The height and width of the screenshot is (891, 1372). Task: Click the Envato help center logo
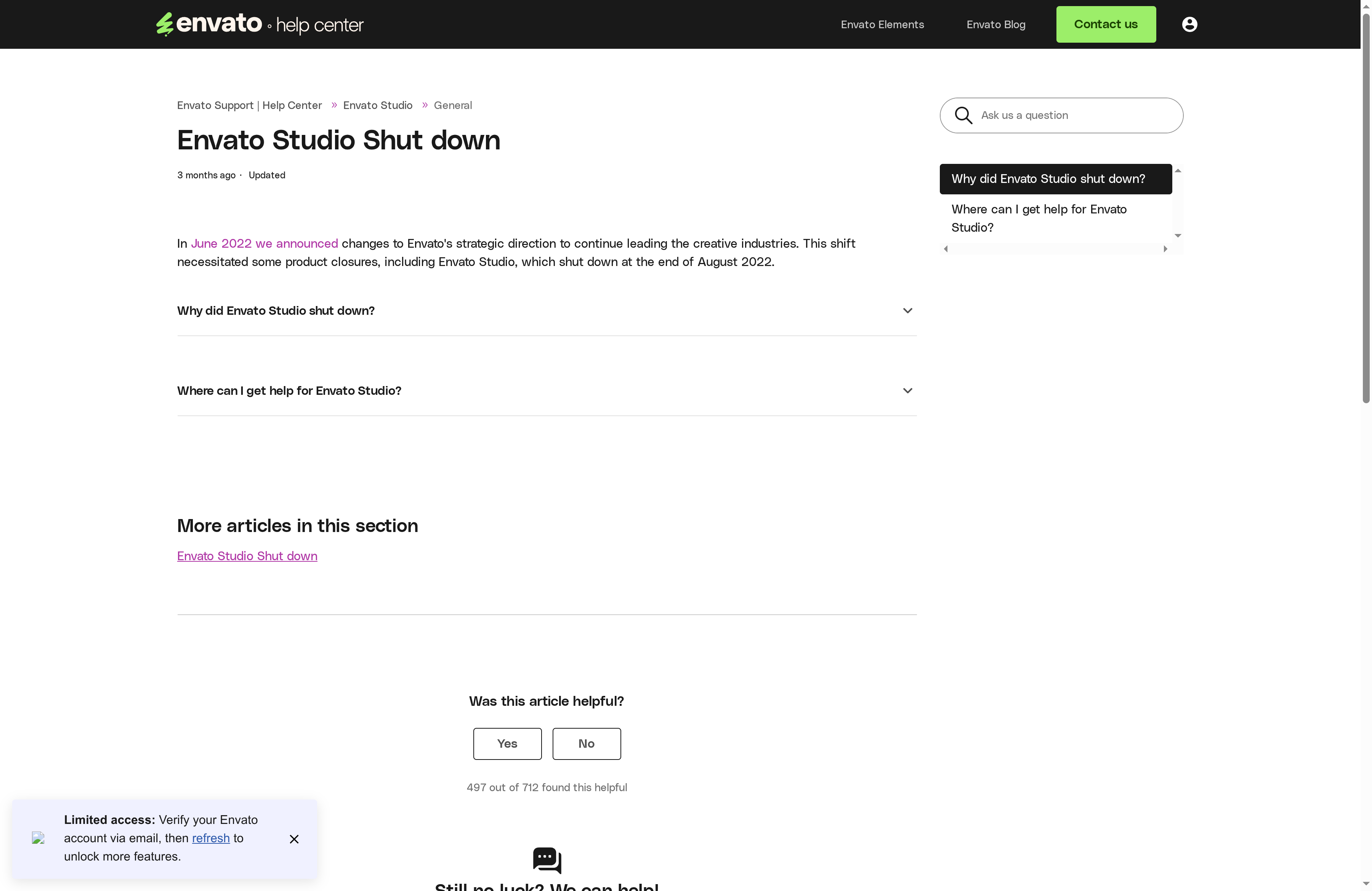point(259,24)
